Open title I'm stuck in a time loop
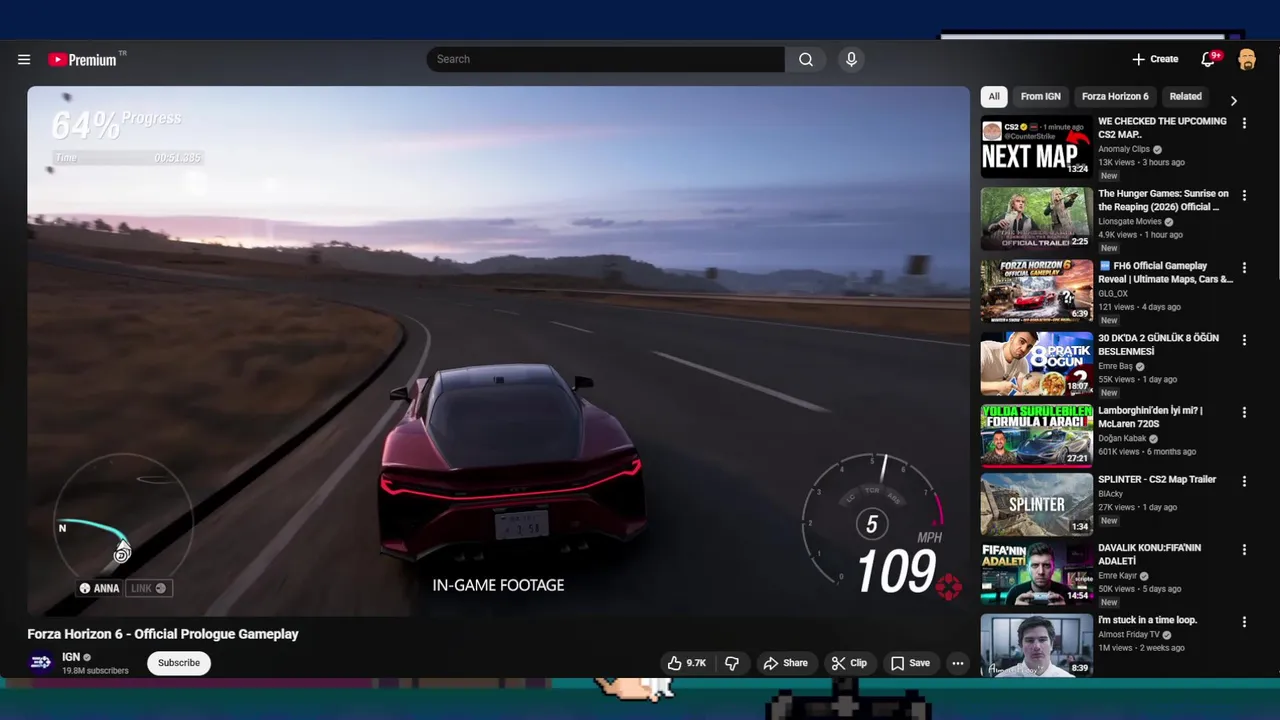This screenshot has width=1280, height=720. click(x=1147, y=620)
